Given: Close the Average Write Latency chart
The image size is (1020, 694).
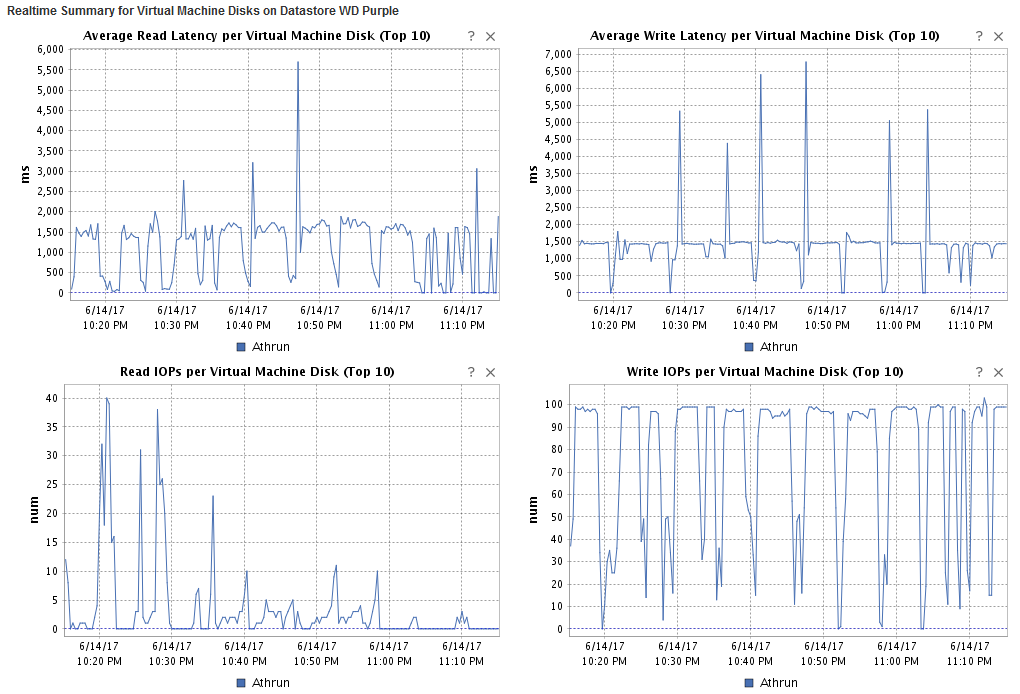Looking at the screenshot, I should pyautogui.click(x=996, y=35).
